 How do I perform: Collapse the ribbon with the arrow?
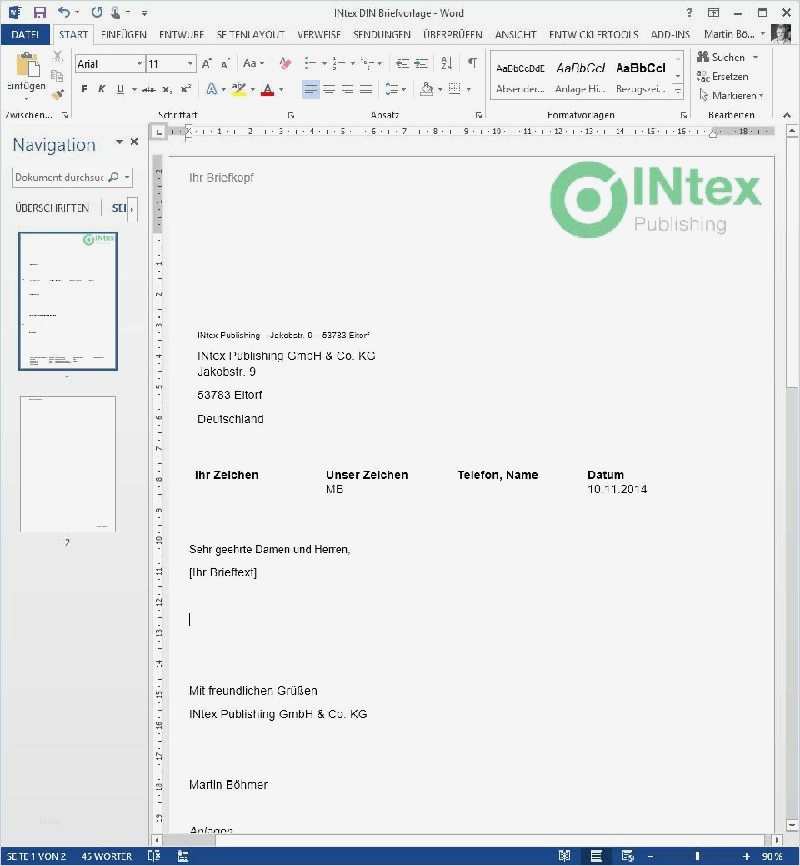(787, 115)
